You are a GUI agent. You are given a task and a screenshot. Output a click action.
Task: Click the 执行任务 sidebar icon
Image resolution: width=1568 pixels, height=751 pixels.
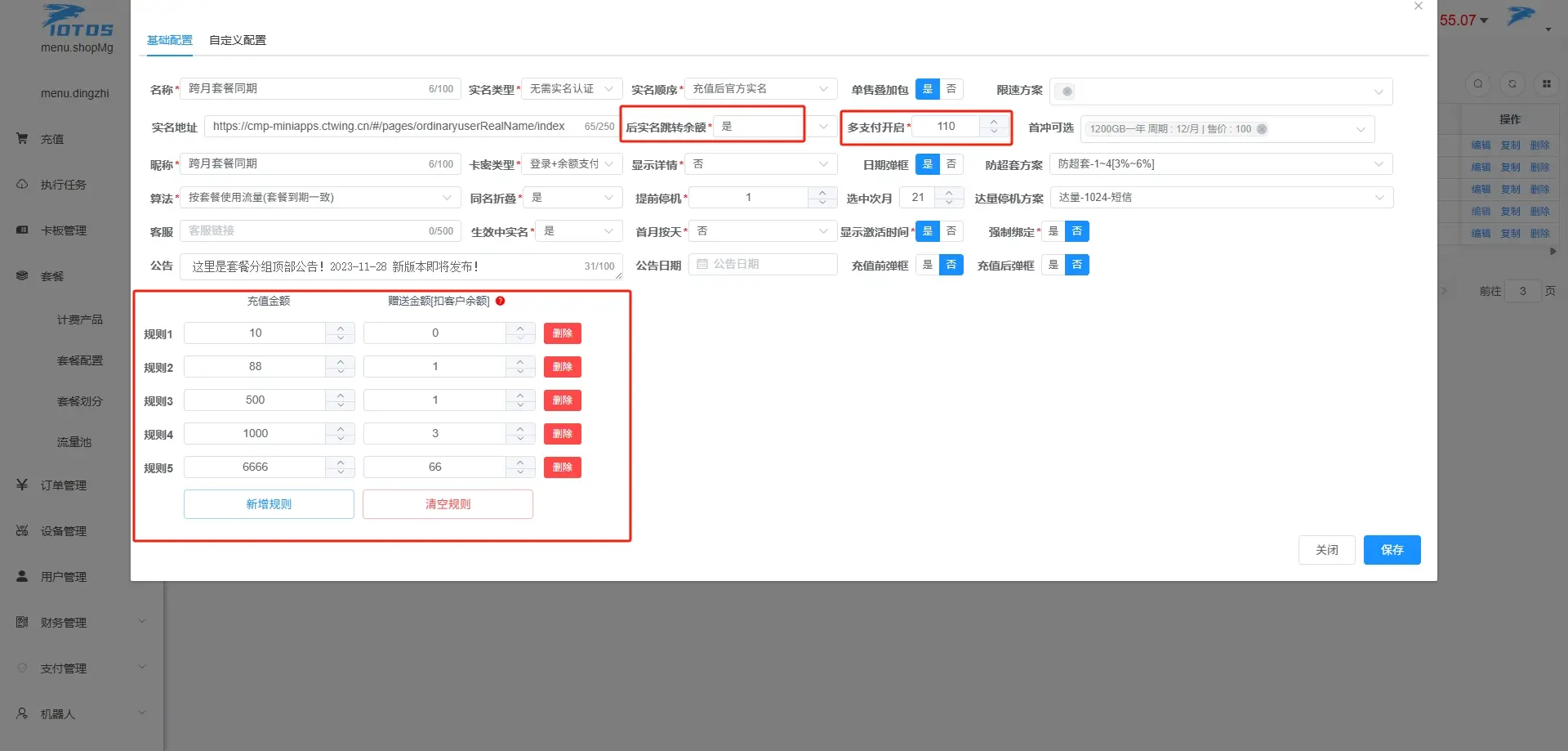pos(22,185)
